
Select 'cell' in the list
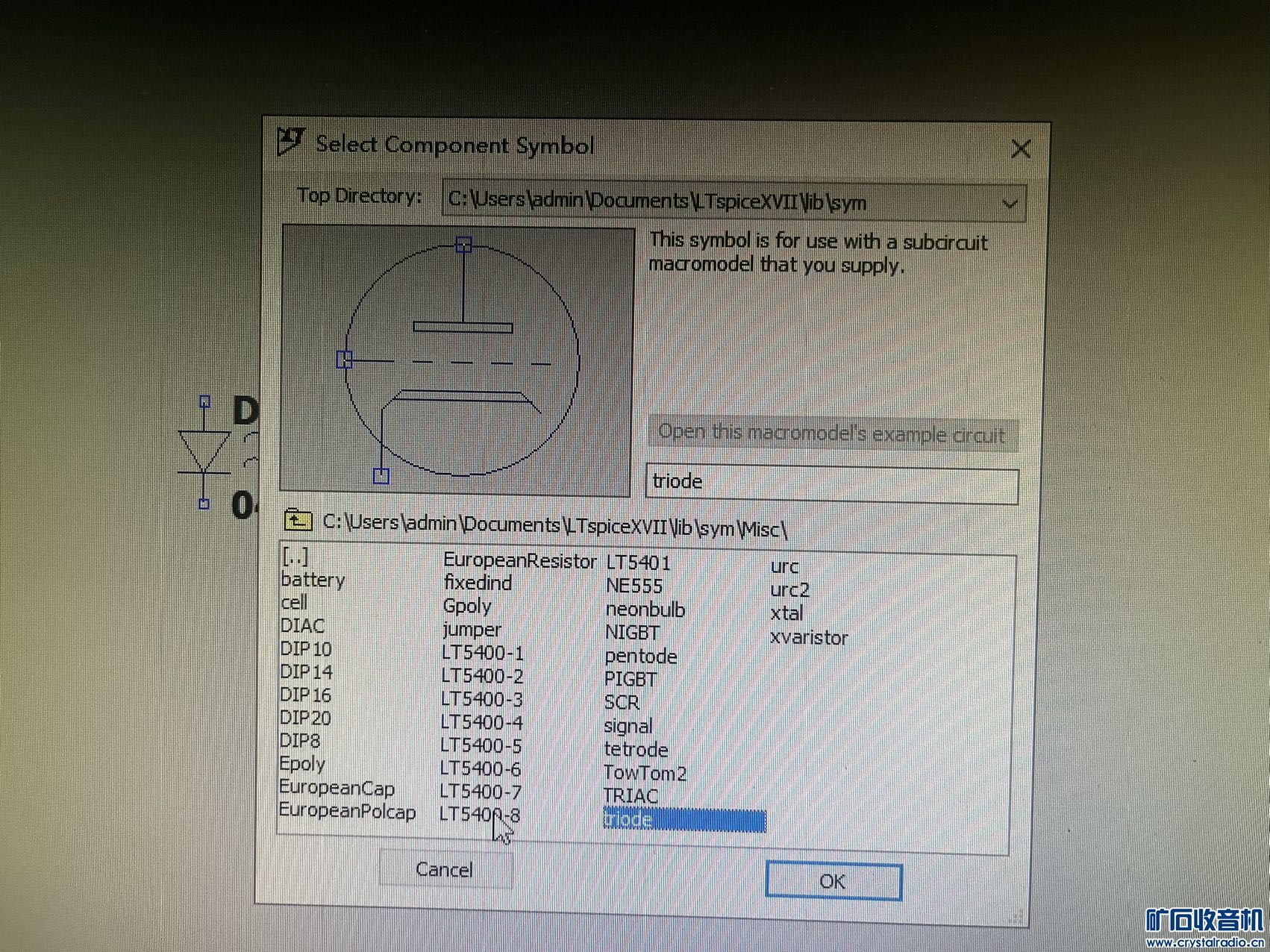[294, 602]
